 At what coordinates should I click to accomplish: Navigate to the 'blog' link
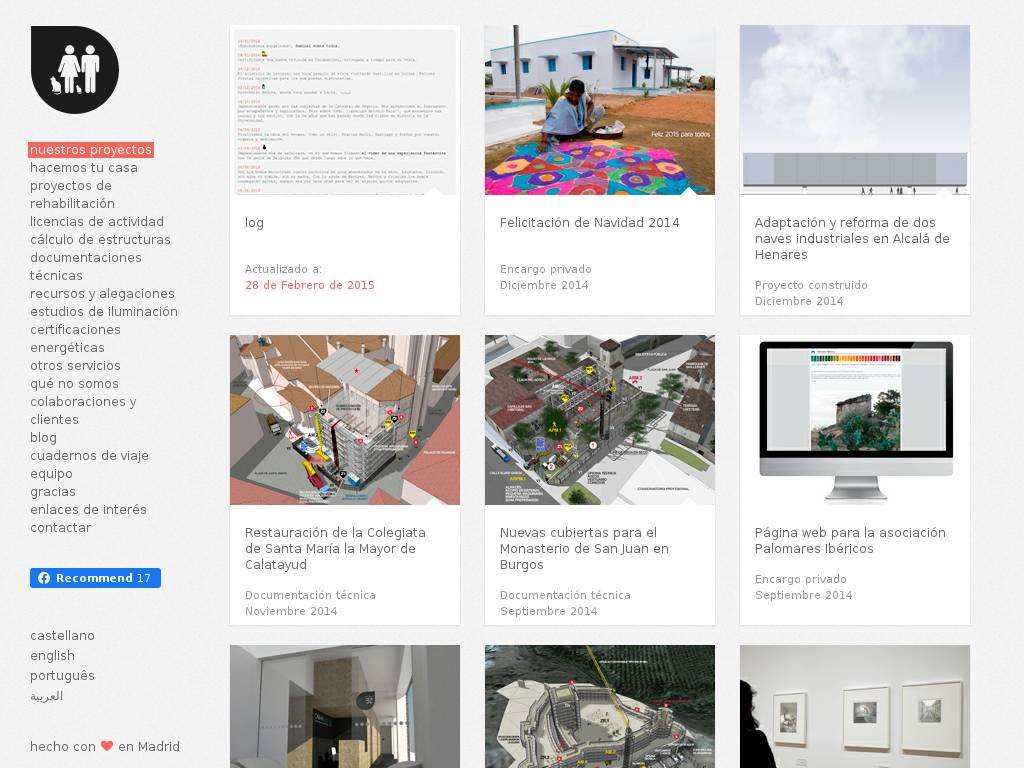(x=43, y=438)
